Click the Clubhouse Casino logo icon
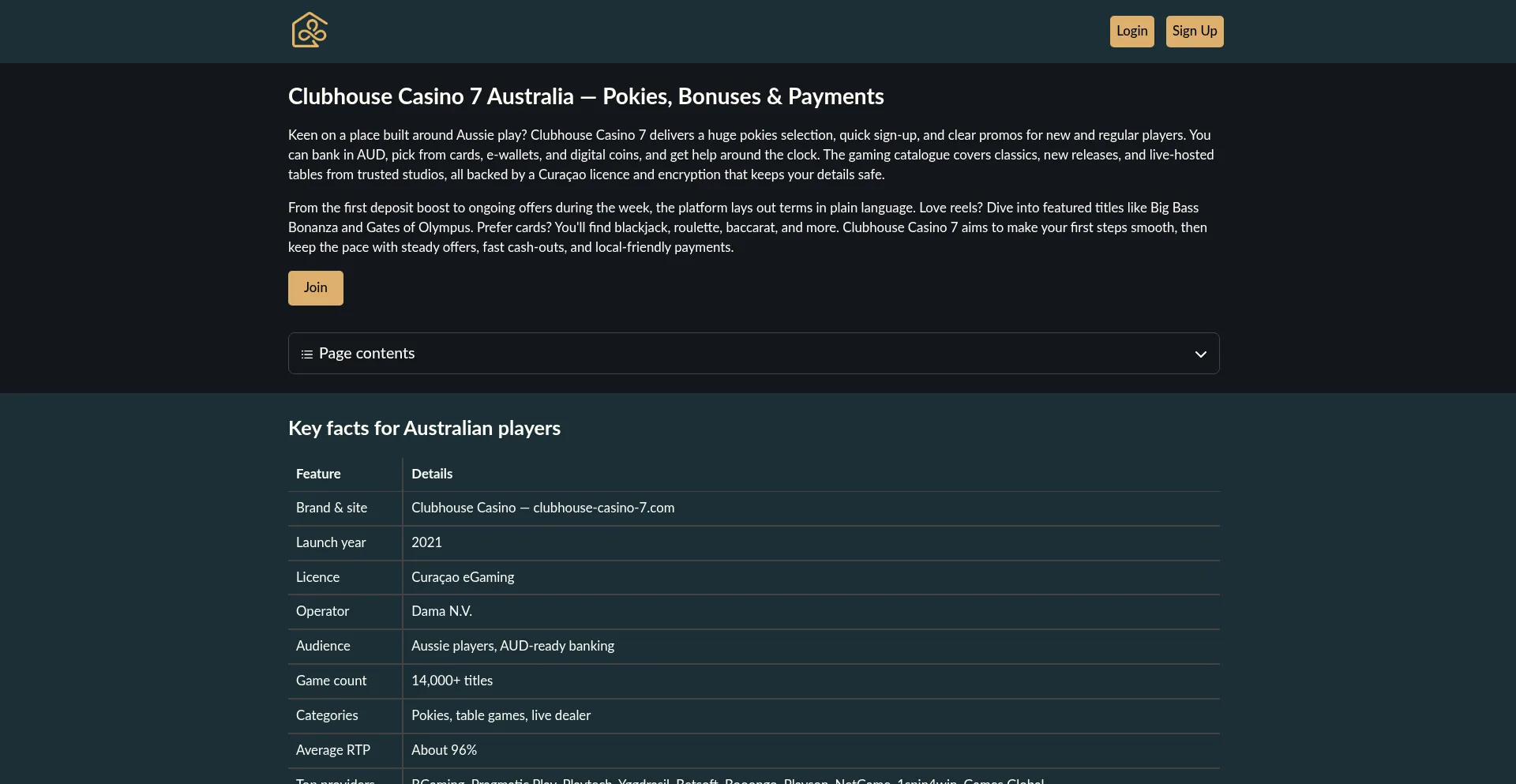 tap(310, 30)
